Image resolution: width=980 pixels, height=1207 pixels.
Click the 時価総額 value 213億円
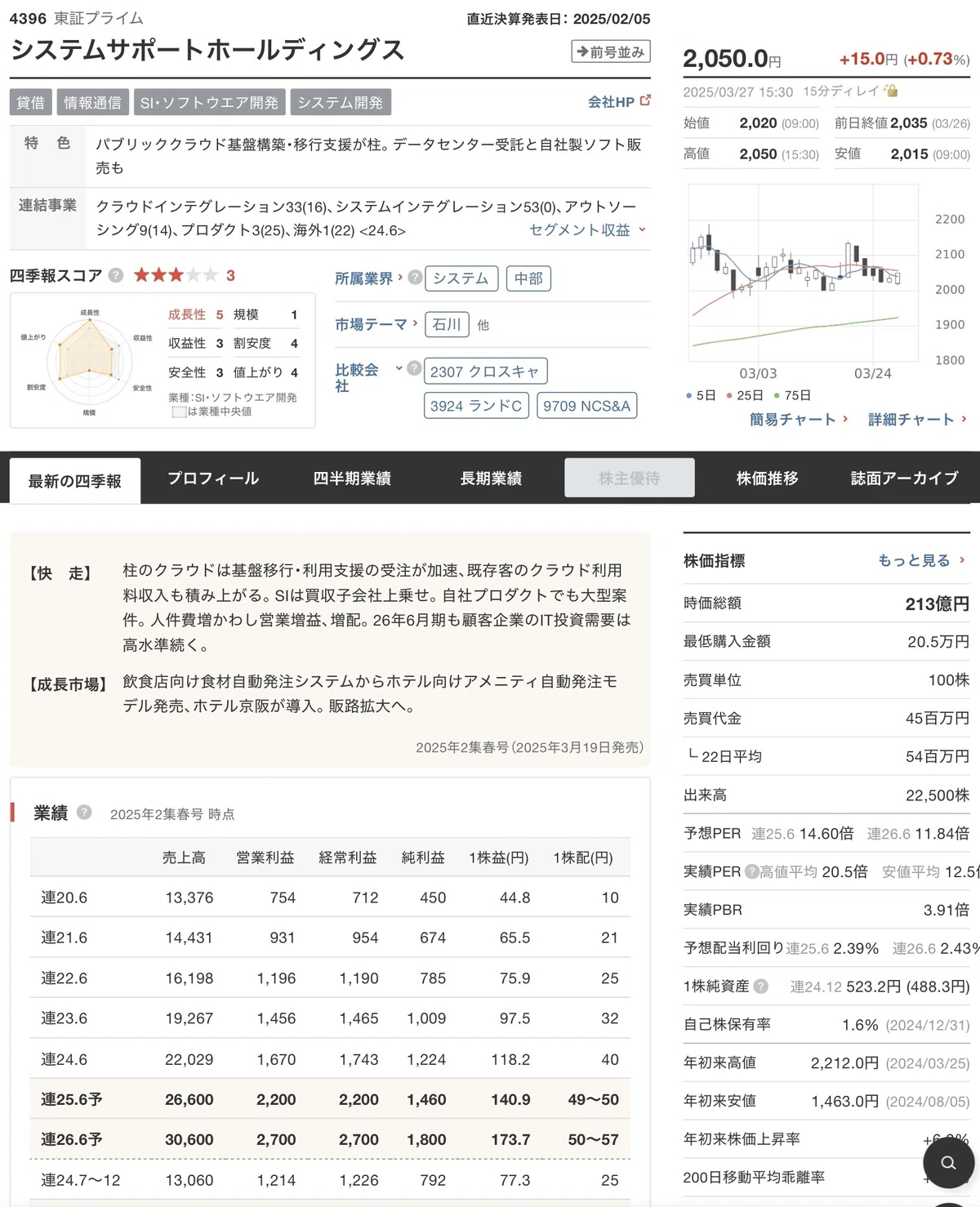pyautogui.click(x=938, y=603)
